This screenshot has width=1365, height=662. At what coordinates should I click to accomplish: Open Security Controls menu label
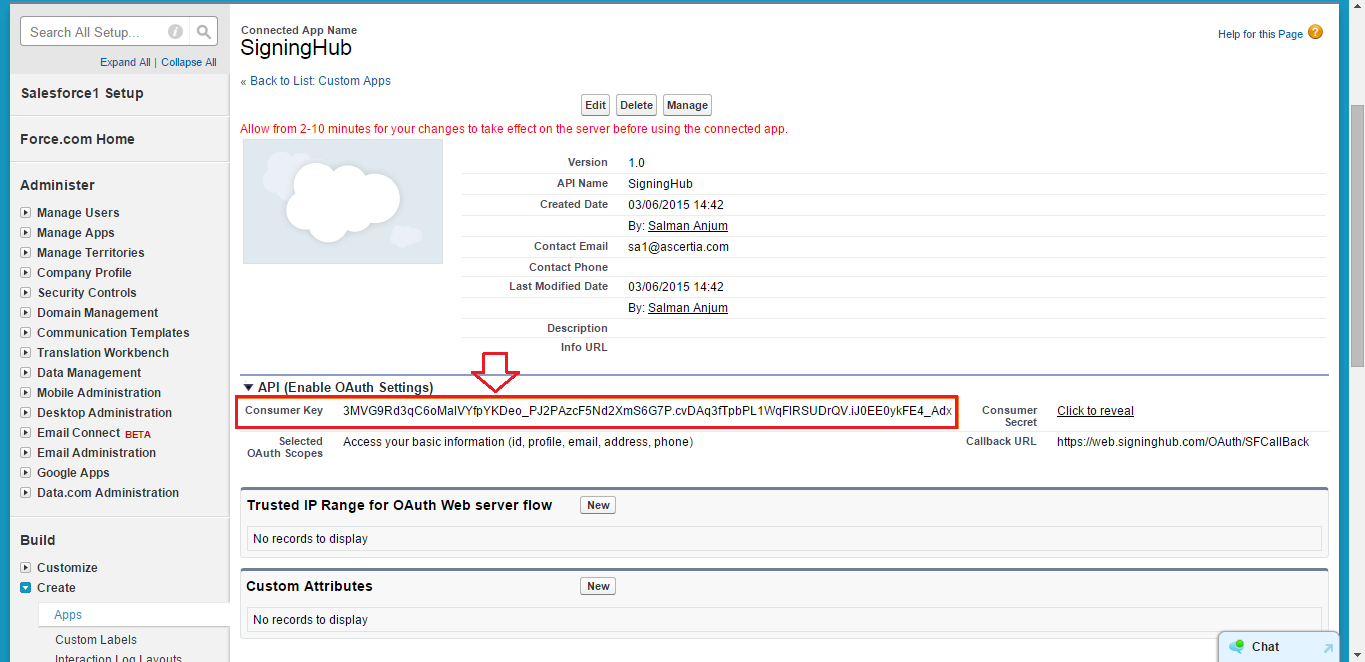(x=87, y=293)
